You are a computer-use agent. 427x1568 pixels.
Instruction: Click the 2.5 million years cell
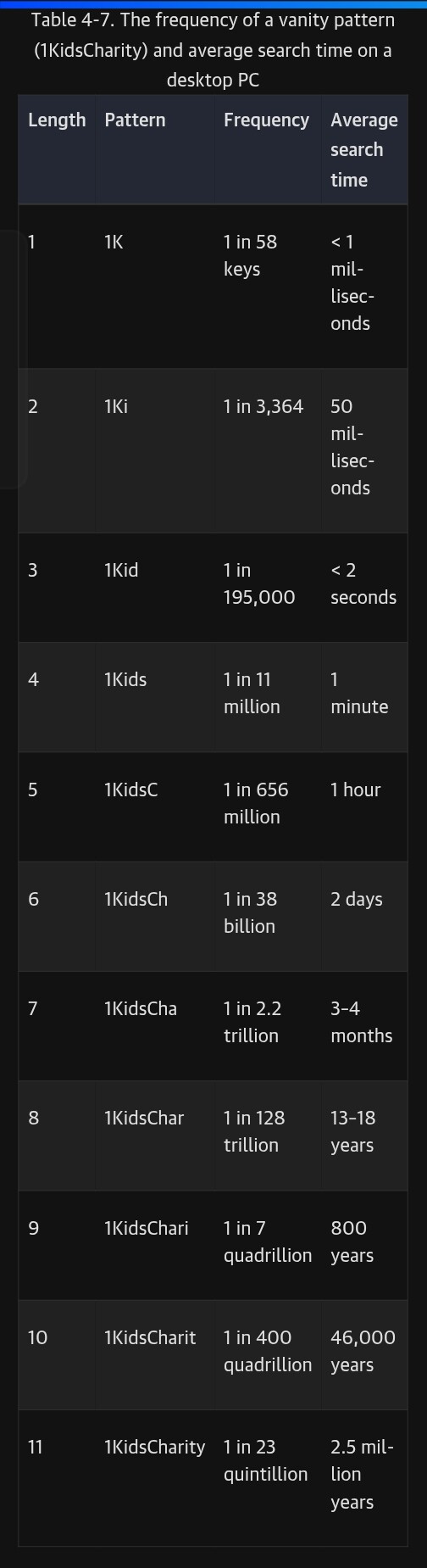click(362, 1474)
